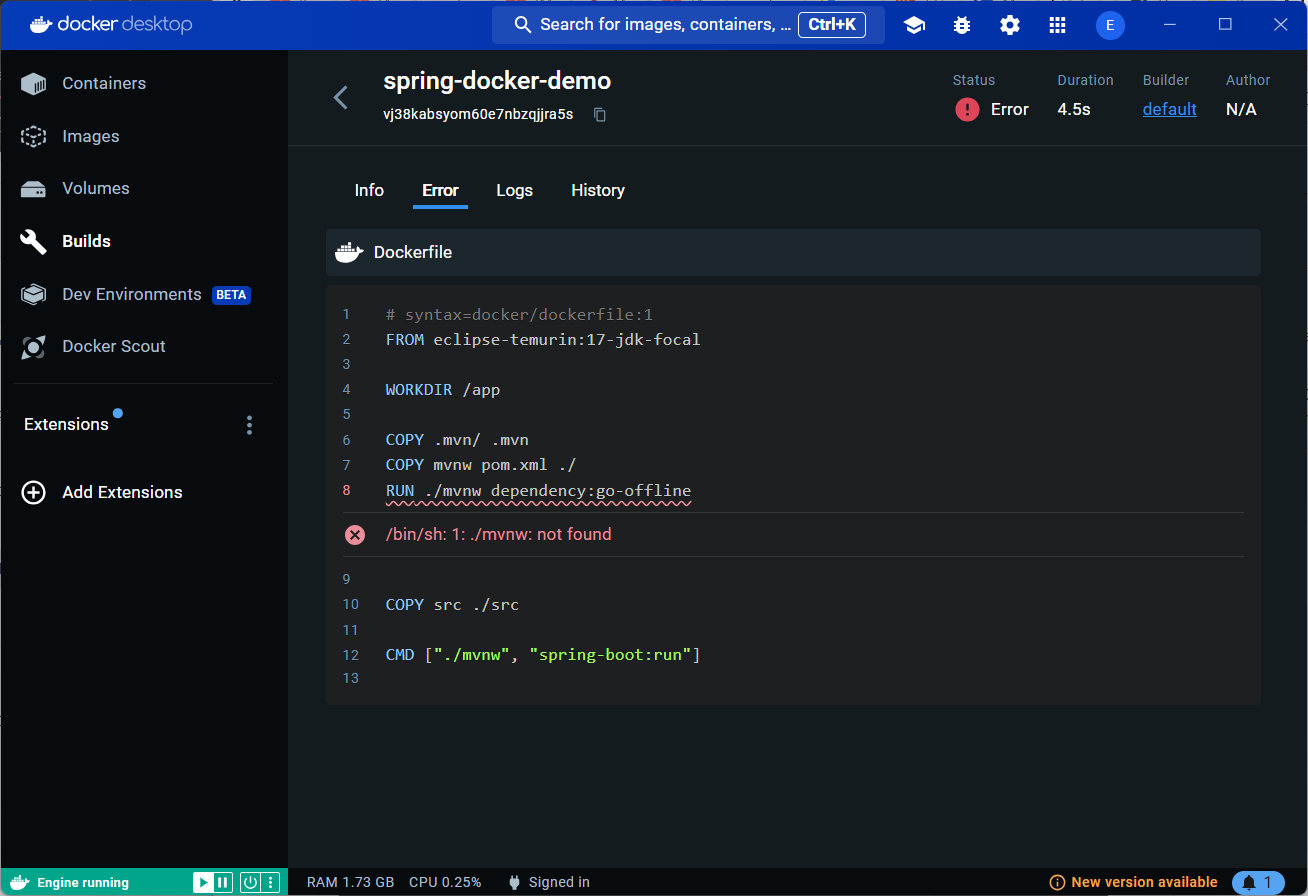The image size is (1308, 896).
Task: Open the account avatar labeled E
Action: [1110, 25]
